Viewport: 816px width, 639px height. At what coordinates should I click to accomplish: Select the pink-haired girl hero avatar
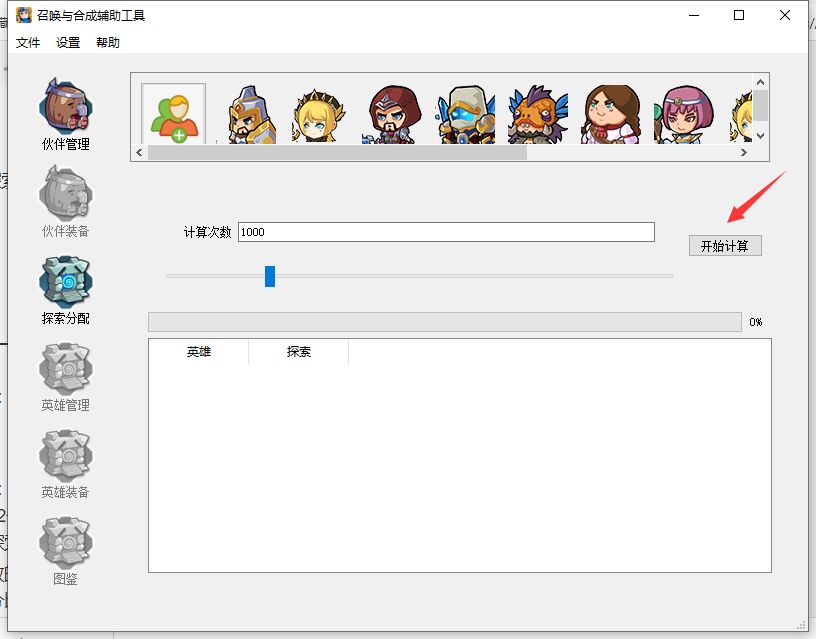[x=683, y=115]
